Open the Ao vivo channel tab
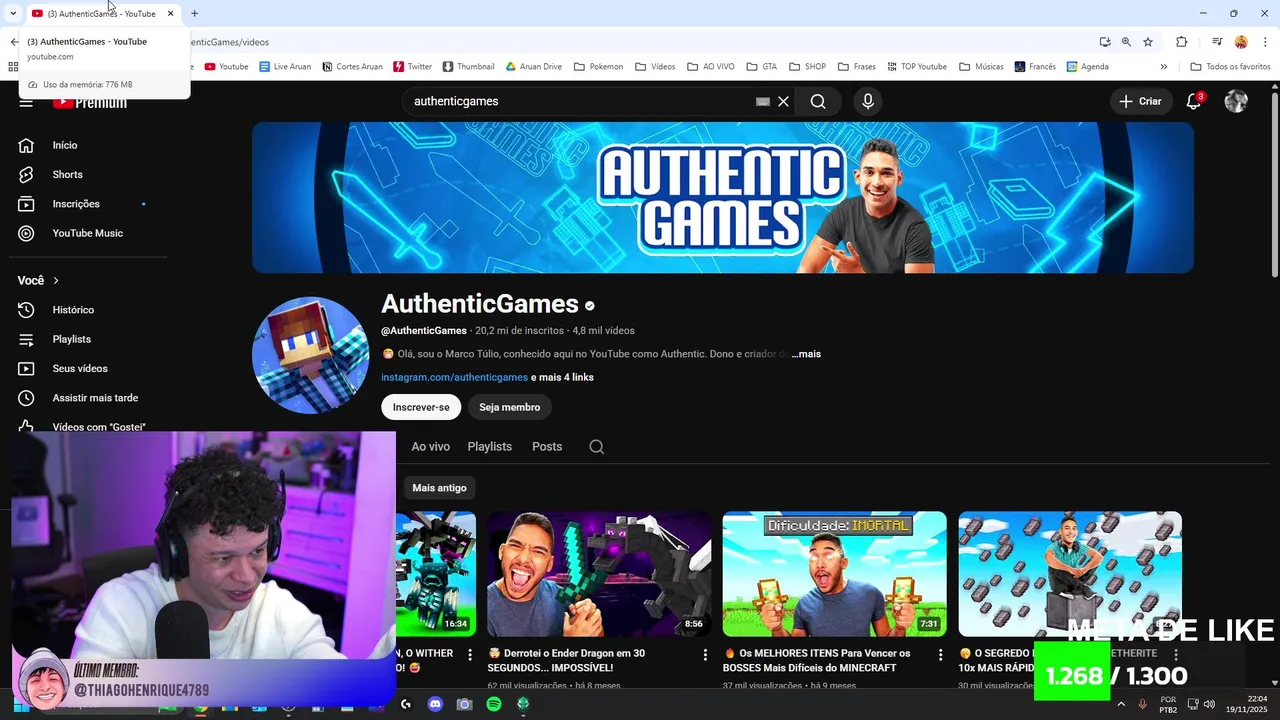The height and width of the screenshot is (720, 1280). [x=431, y=447]
